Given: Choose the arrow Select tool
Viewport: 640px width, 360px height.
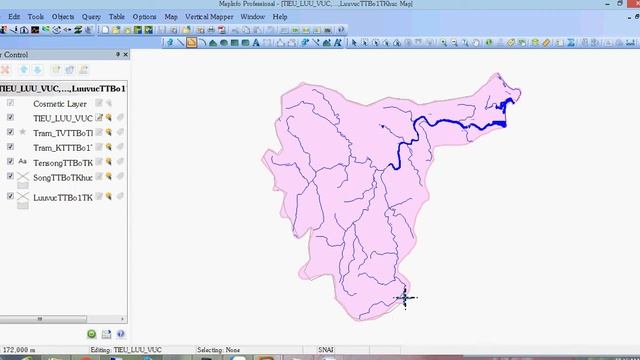Looking at the screenshot, I should coord(354,42).
